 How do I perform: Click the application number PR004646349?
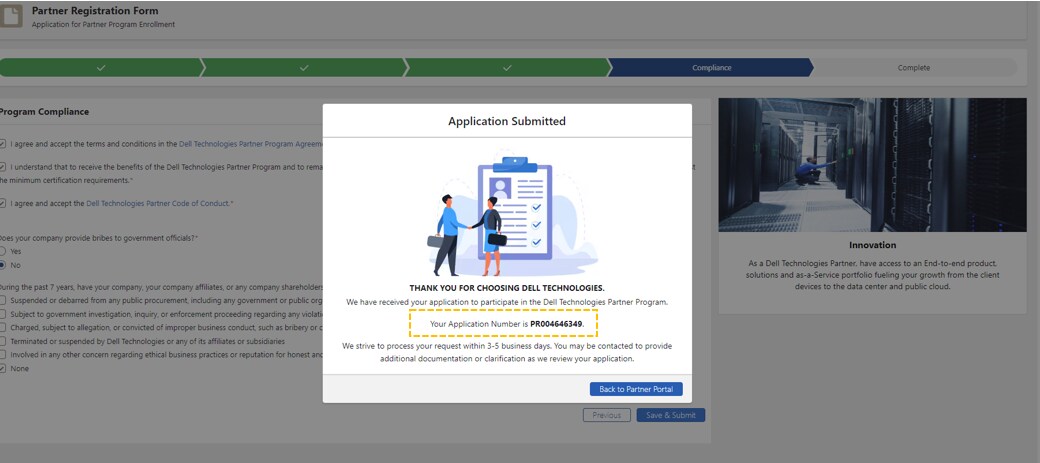(x=556, y=324)
